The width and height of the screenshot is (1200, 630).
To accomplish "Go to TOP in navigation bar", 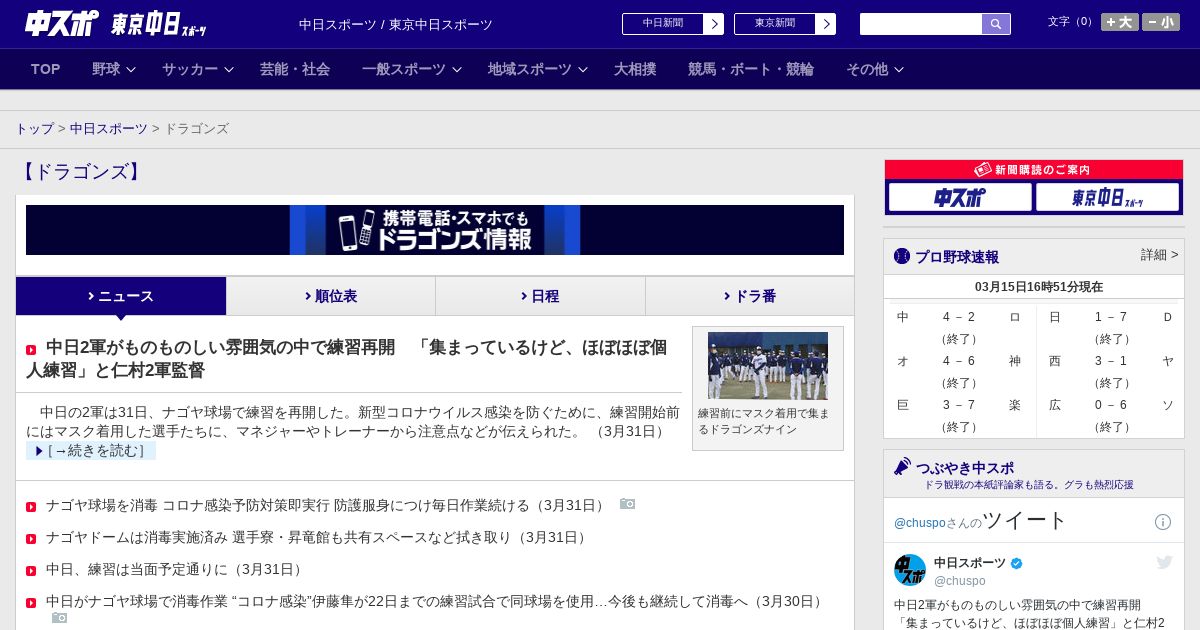I will [45, 69].
